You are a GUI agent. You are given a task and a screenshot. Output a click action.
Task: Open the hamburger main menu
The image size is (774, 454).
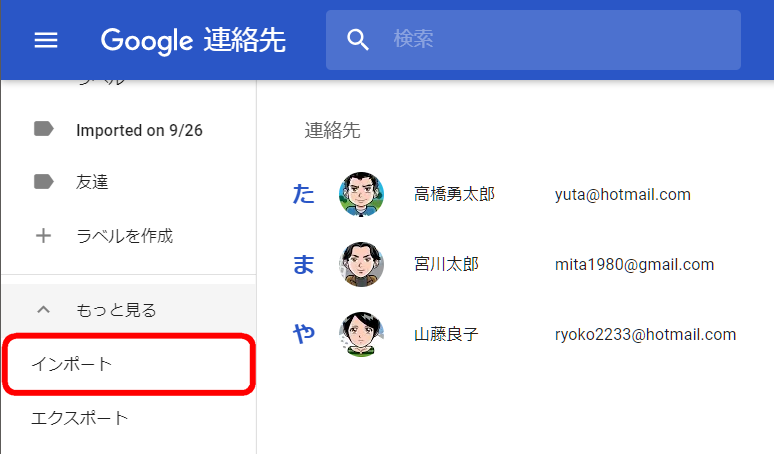point(46,40)
